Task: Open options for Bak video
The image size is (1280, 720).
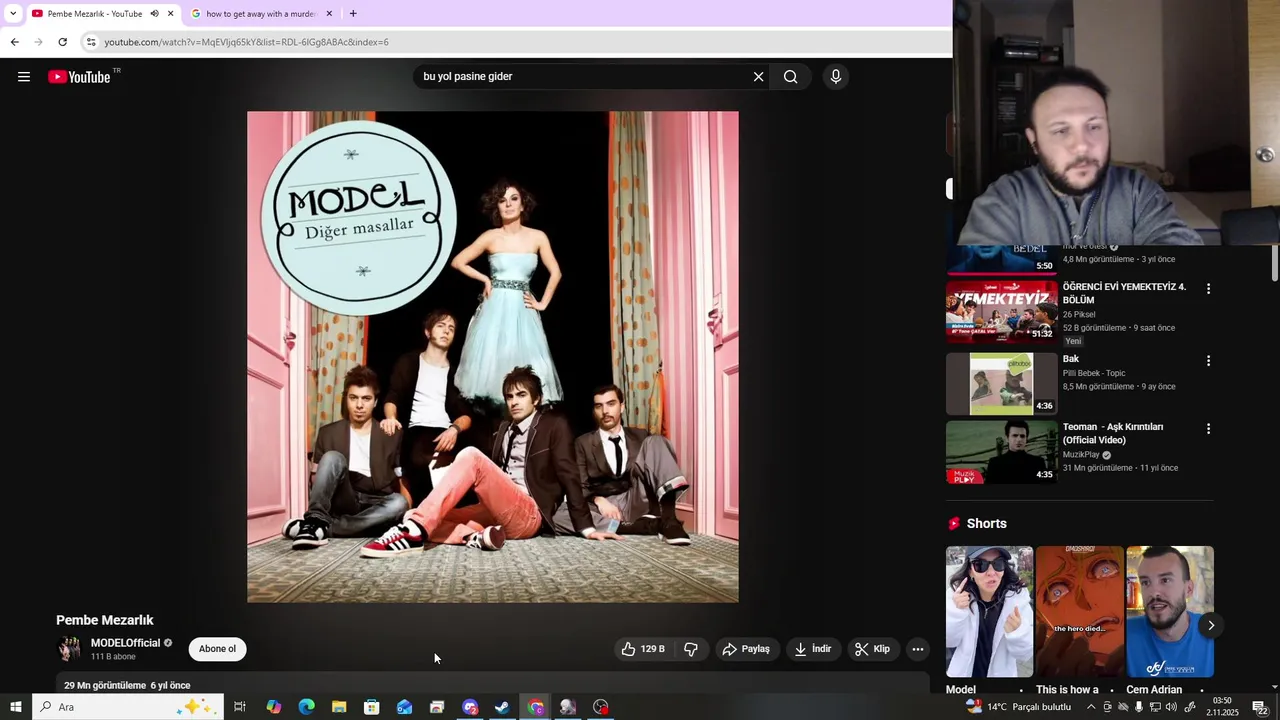Action: pos(1208,361)
